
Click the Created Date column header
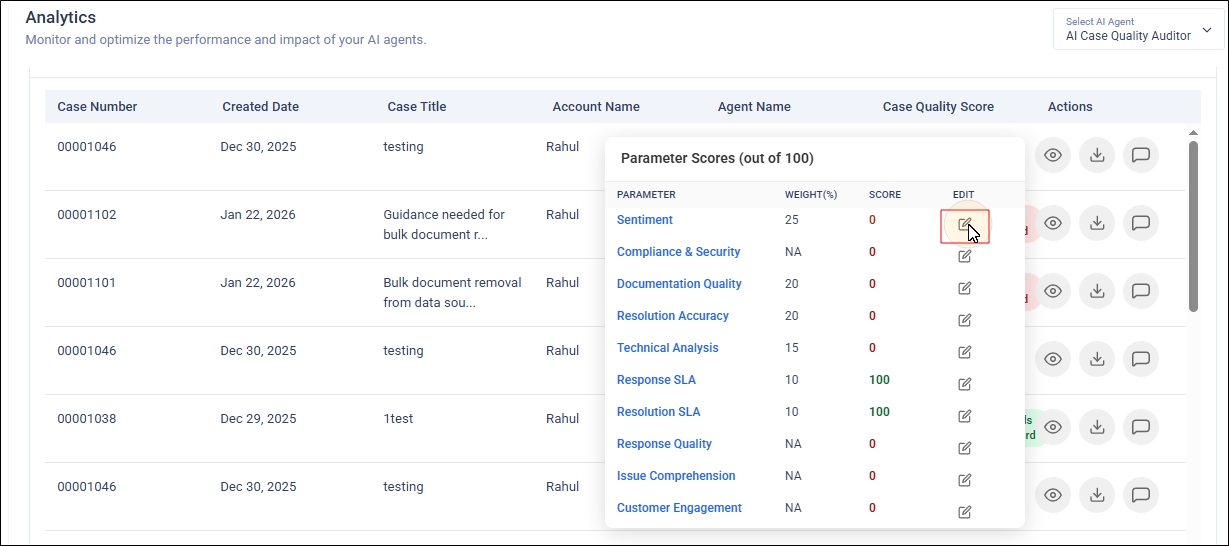point(260,107)
